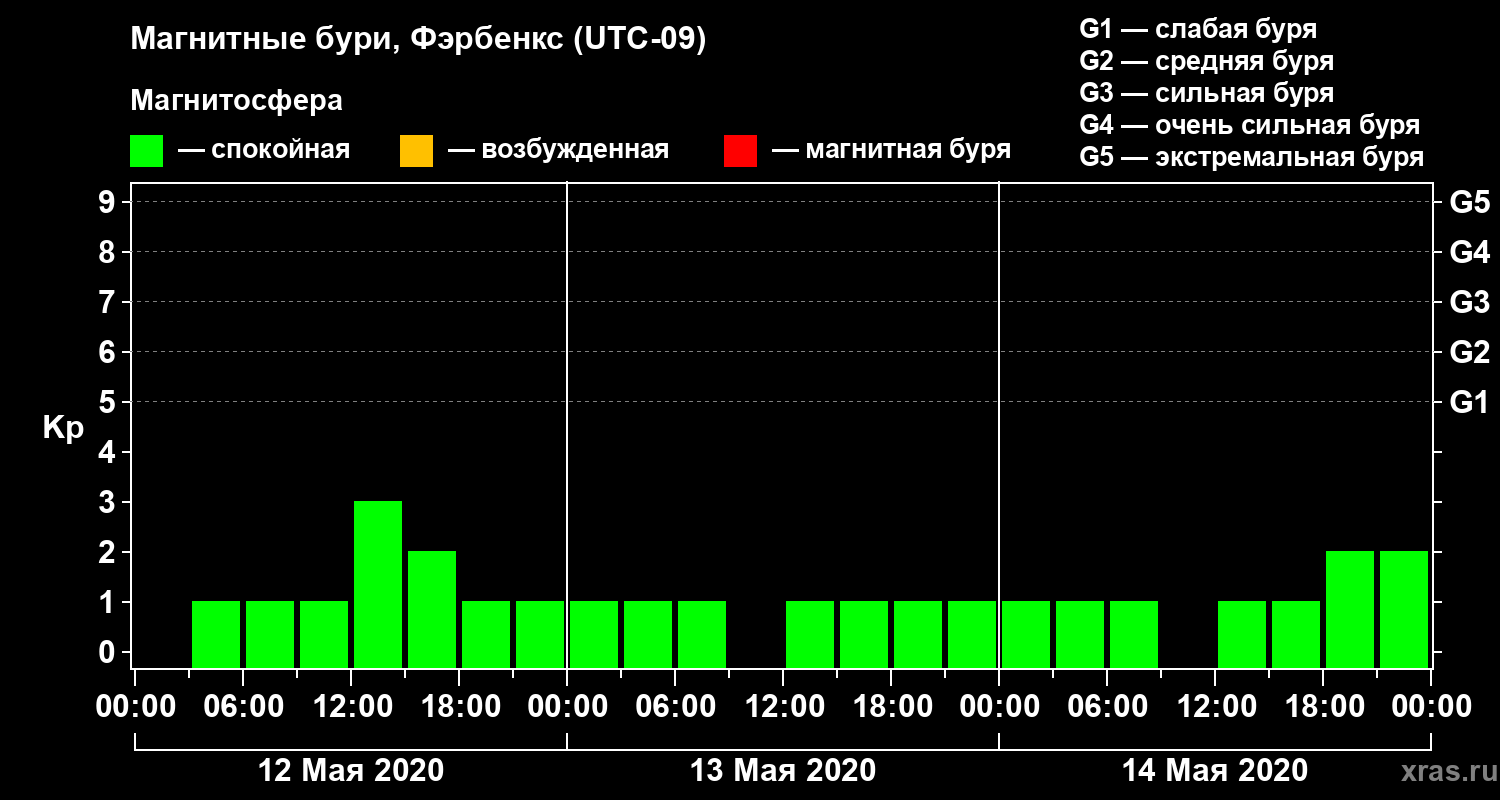Click the orange 'возбужденная' legend swatch
The width and height of the screenshot is (1500, 800).
(416, 151)
